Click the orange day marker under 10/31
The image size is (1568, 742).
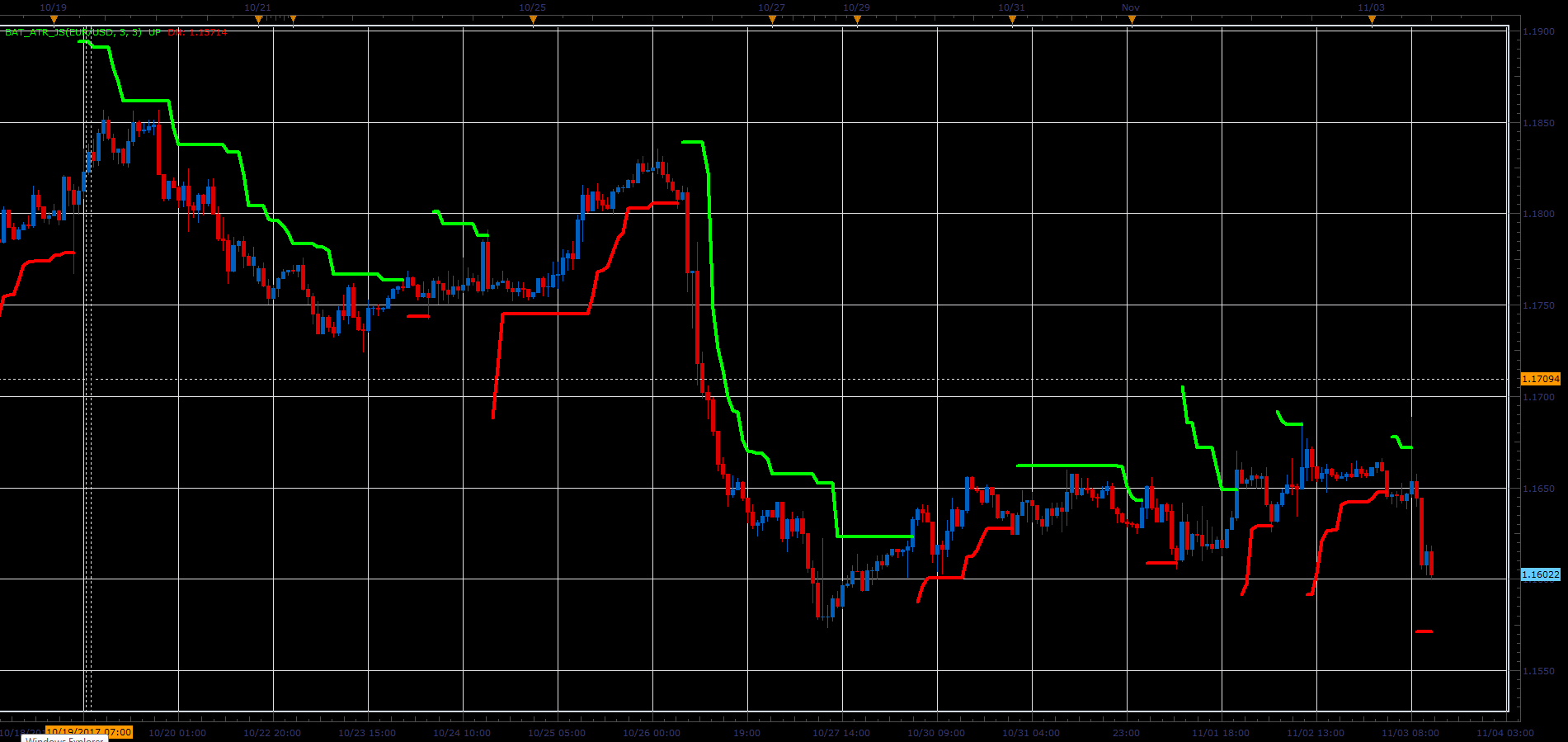(1012, 19)
